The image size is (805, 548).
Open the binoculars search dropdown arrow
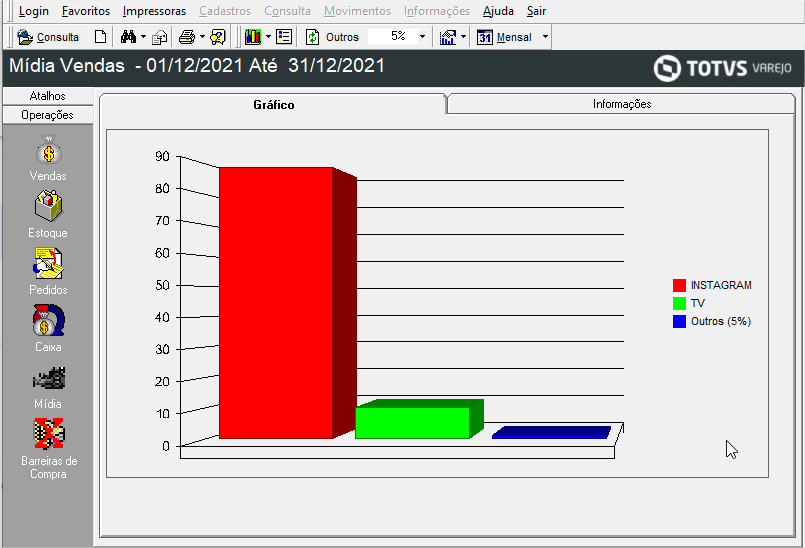143,37
